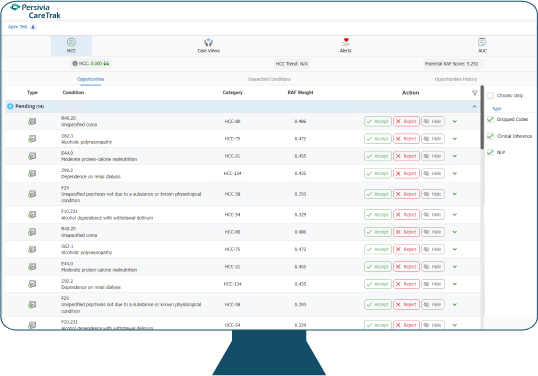Reject the second Dependence on renal dialysis opportunity

click(x=406, y=284)
